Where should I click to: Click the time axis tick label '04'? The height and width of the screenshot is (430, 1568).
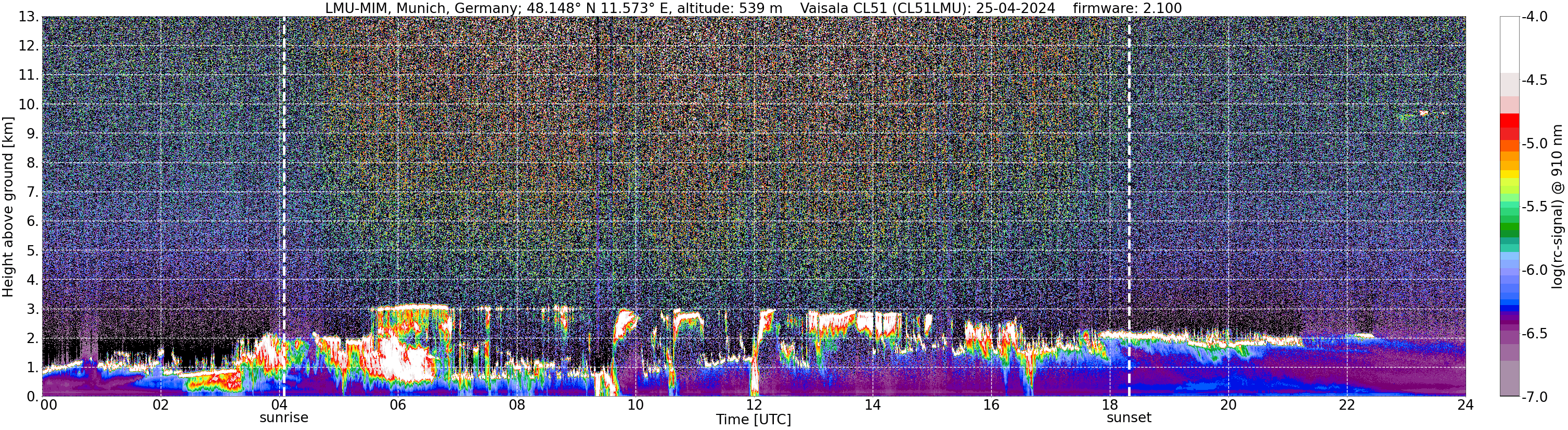pos(279,405)
